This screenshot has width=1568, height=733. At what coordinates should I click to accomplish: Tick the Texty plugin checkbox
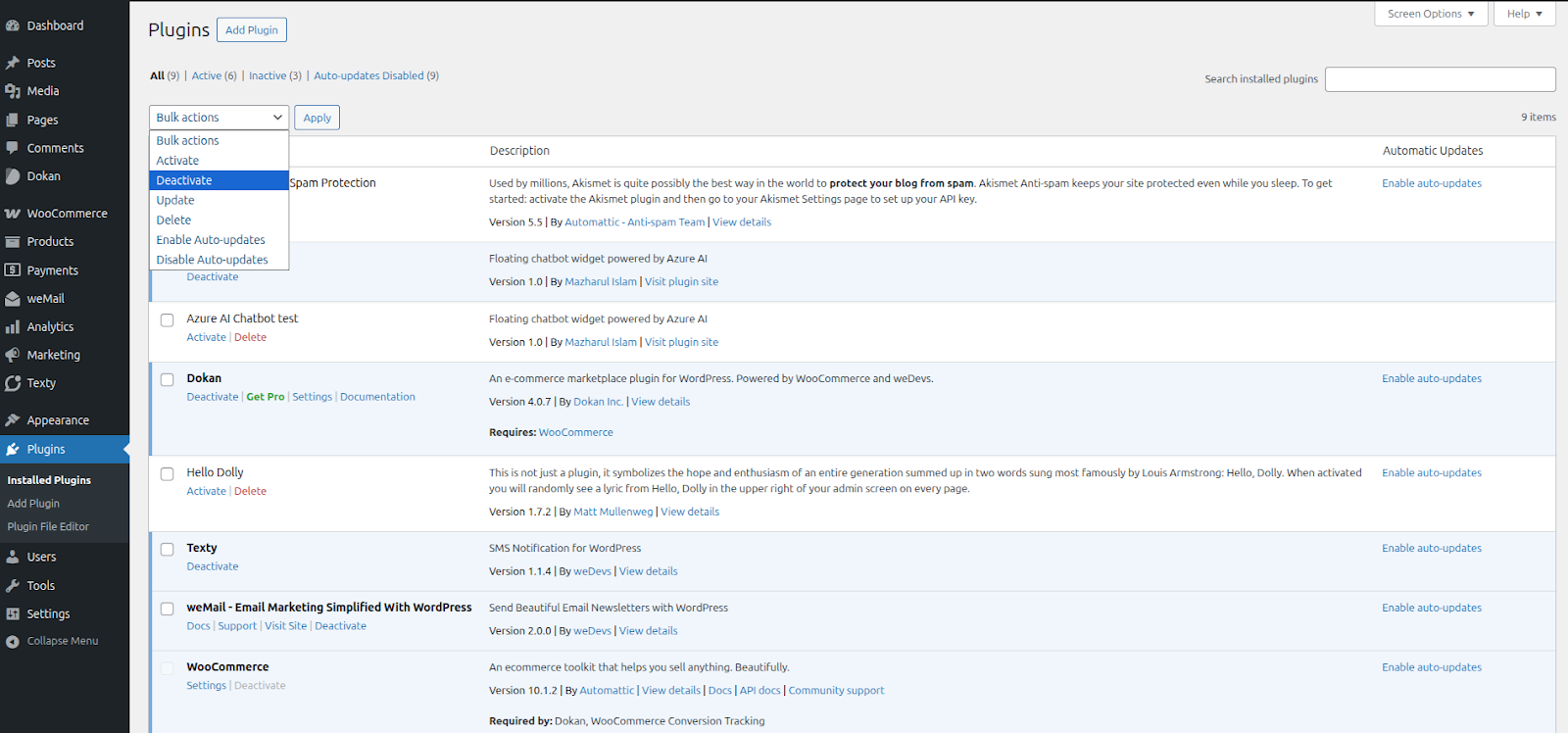[168, 550]
